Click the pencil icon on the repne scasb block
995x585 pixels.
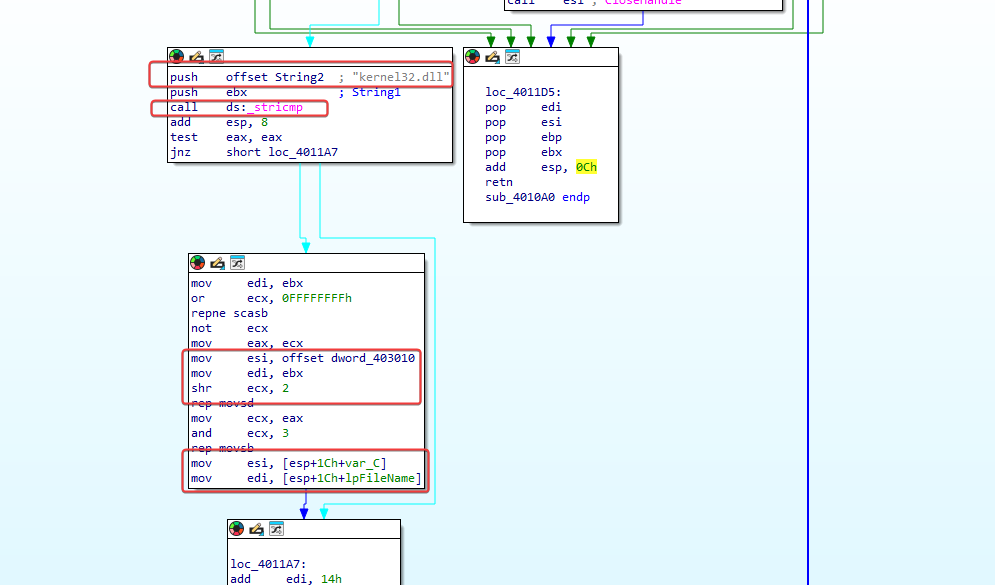[217, 263]
